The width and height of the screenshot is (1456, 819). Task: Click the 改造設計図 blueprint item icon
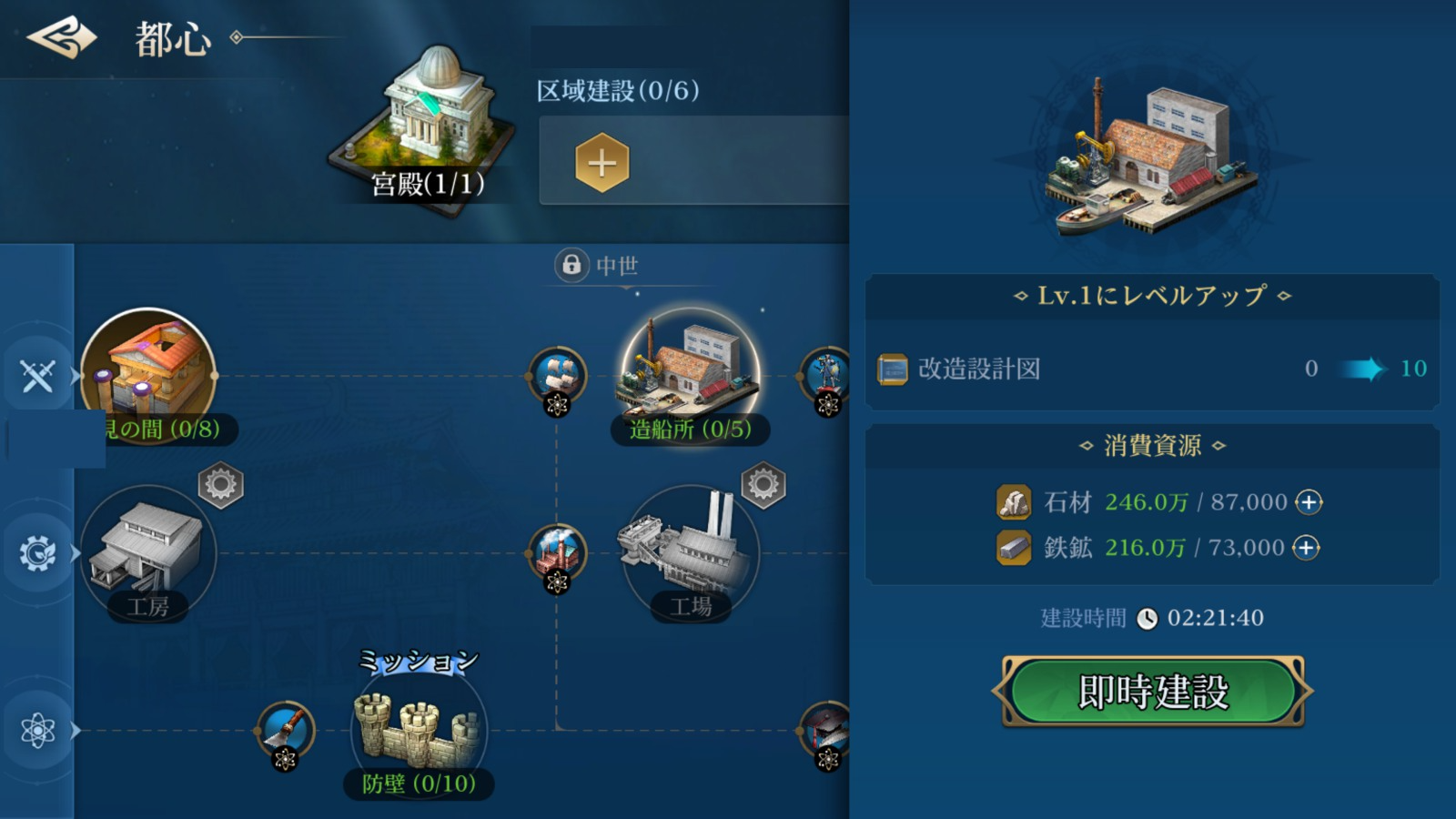892,369
